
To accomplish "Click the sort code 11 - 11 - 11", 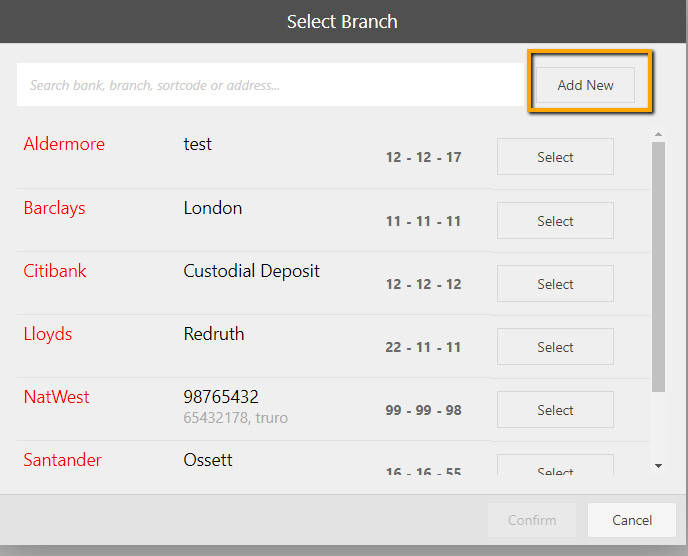I will [x=423, y=221].
